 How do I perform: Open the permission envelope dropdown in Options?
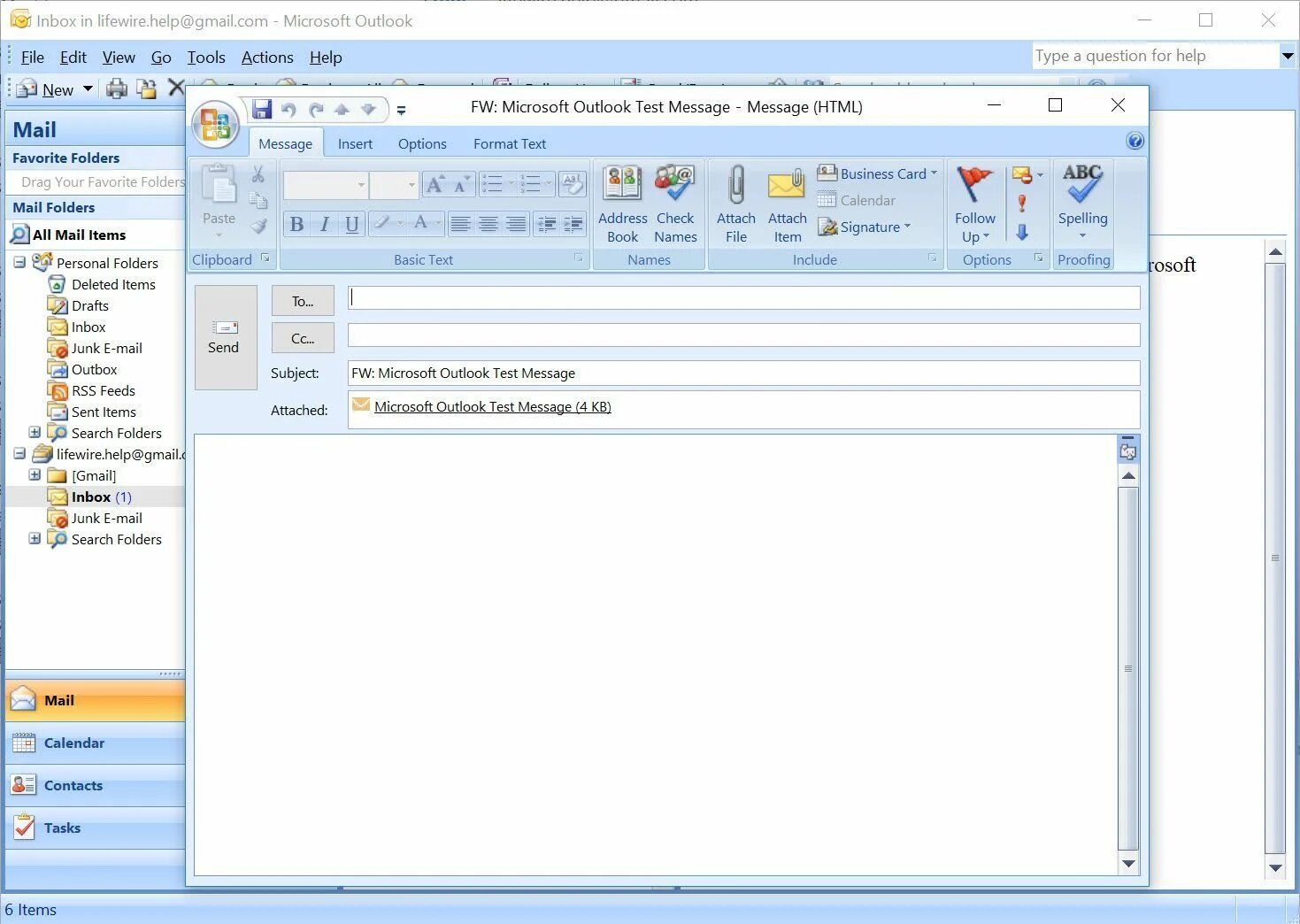1040,174
